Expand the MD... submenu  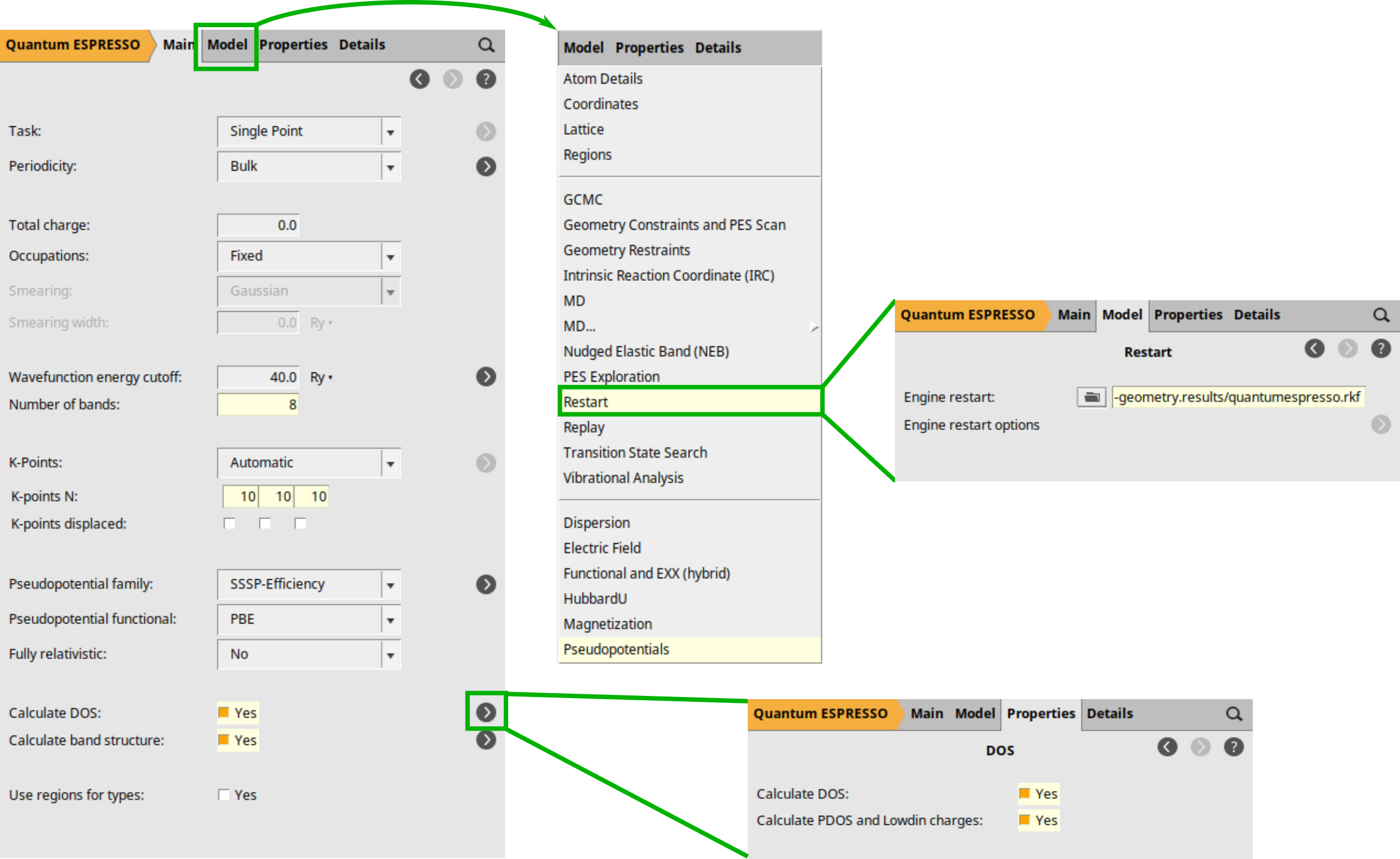pos(690,326)
